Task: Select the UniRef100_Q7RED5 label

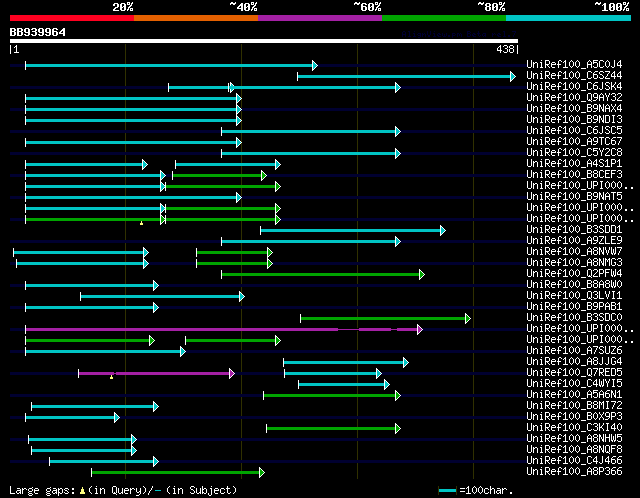Action: (574, 373)
